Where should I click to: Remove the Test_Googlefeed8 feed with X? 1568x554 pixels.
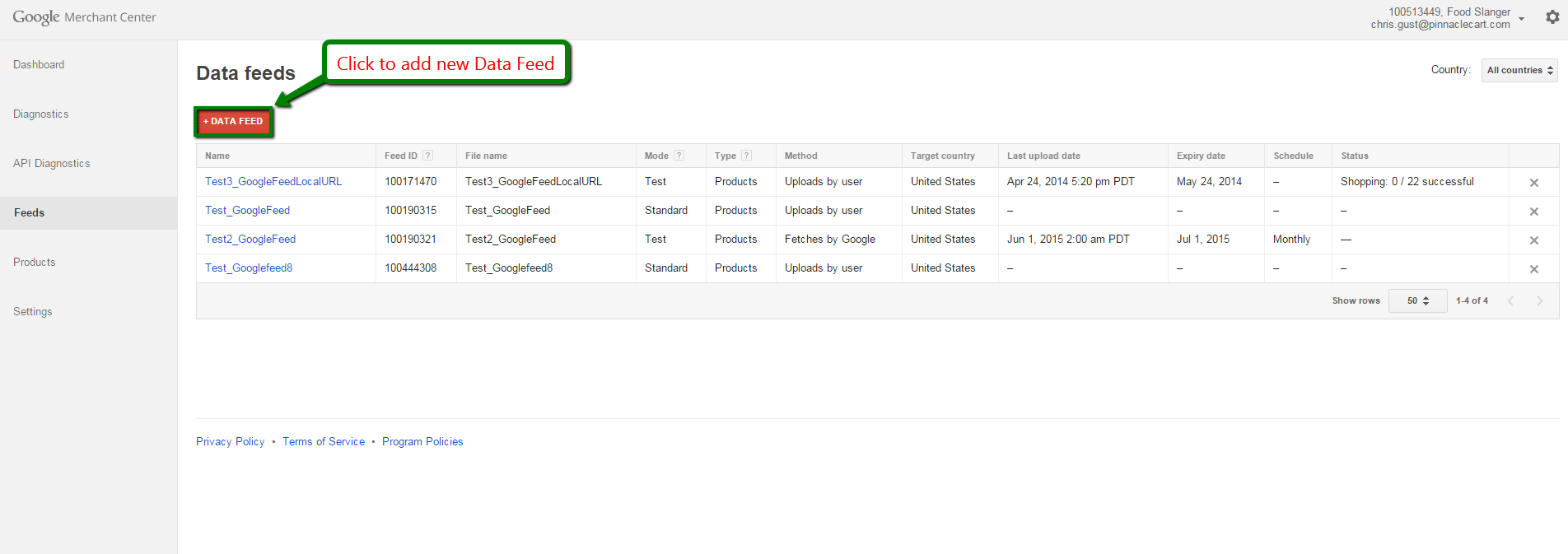1534,269
